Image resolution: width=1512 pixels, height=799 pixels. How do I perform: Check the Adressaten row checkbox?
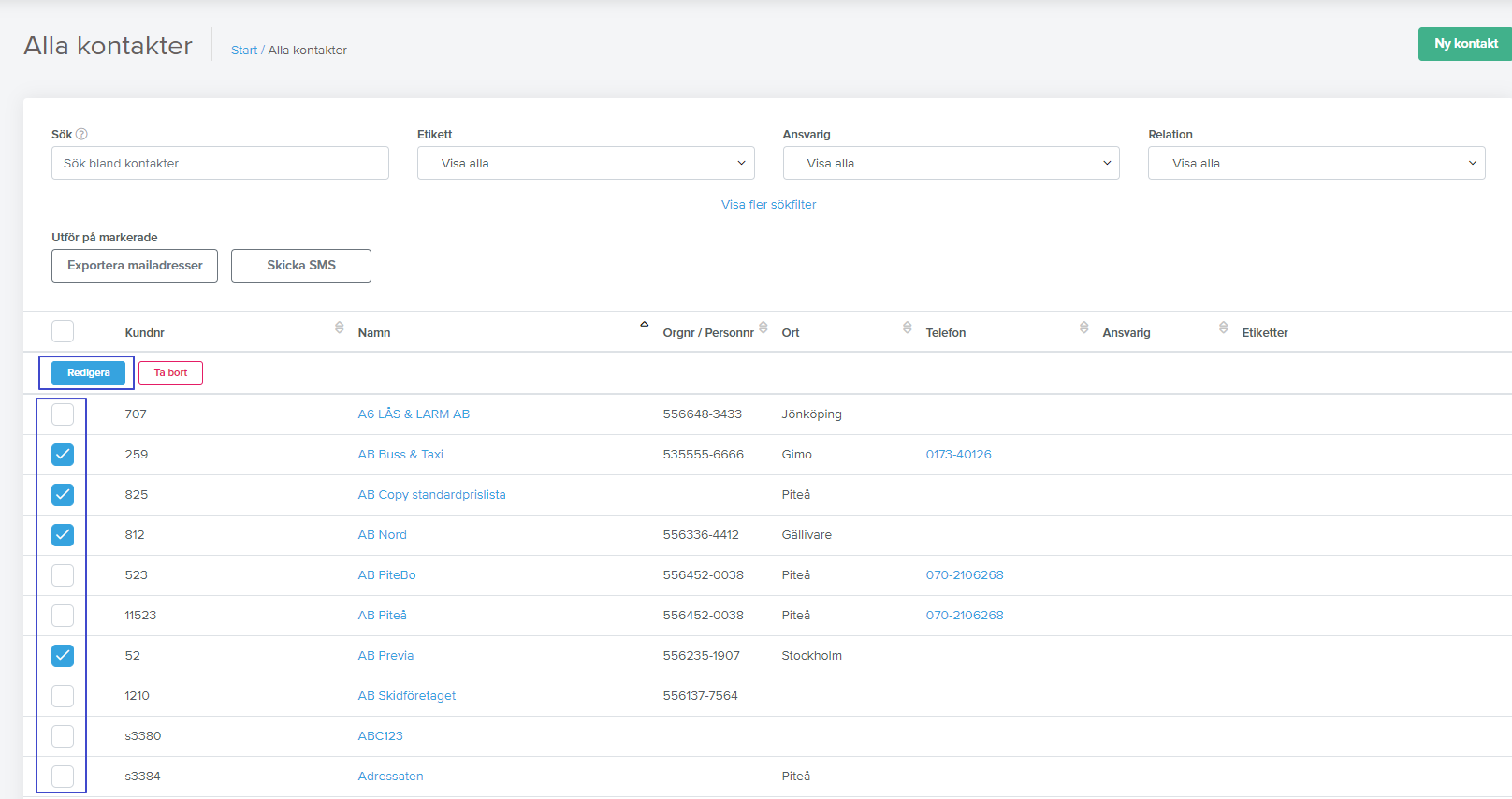63,777
